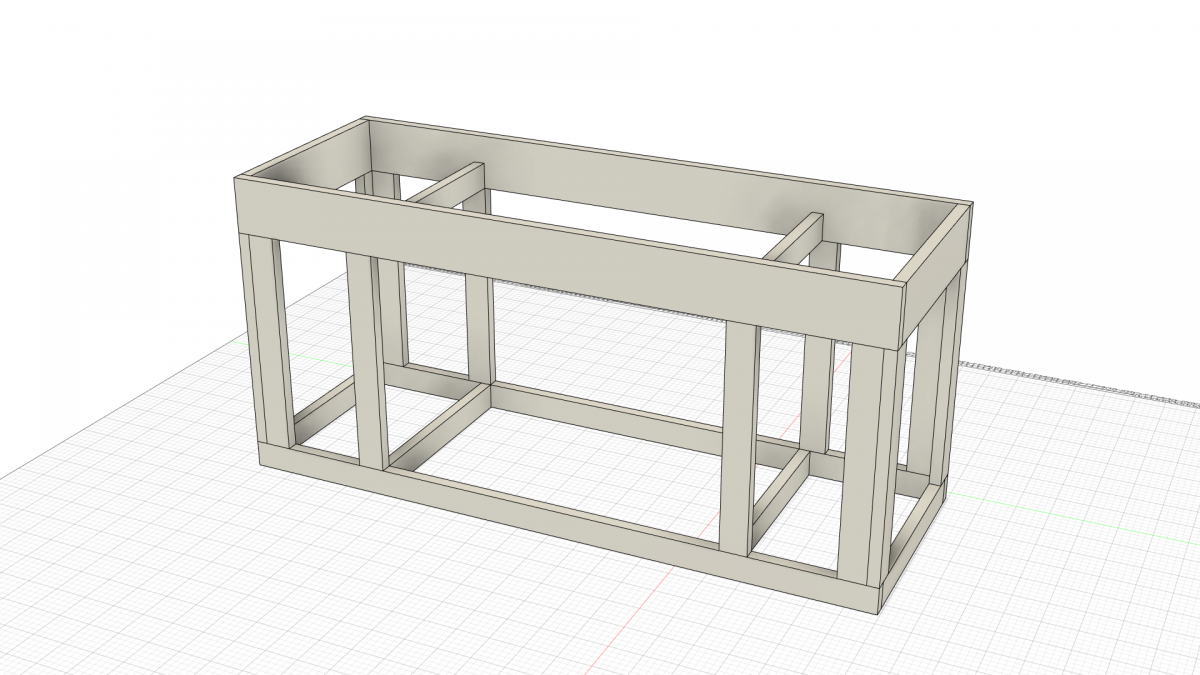Select the front top long board face
The height and width of the screenshot is (675, 1200).
click(x=570, y=262)
